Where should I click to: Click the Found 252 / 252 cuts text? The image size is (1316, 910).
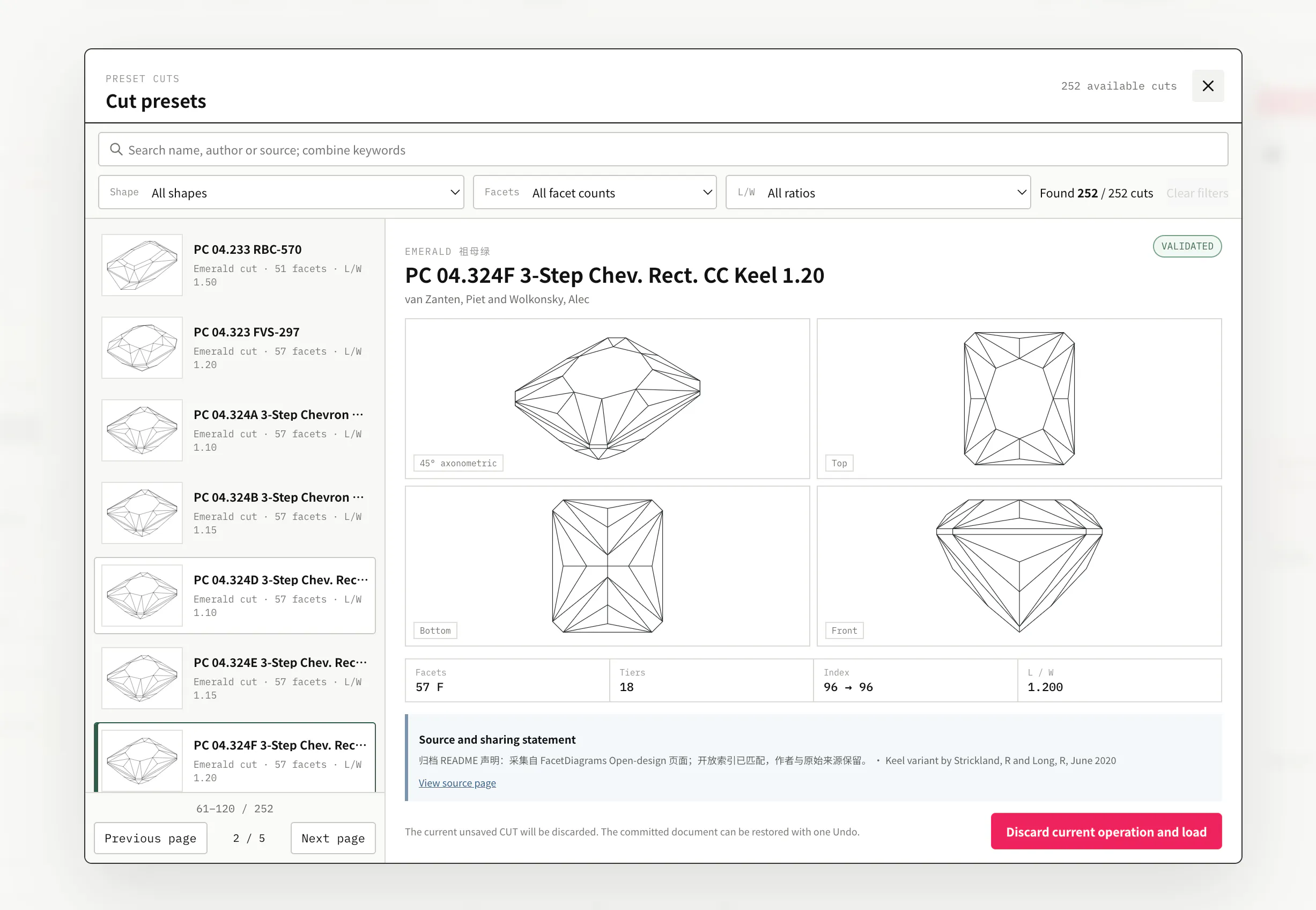pyautogui.click(x=1096, y=193)
